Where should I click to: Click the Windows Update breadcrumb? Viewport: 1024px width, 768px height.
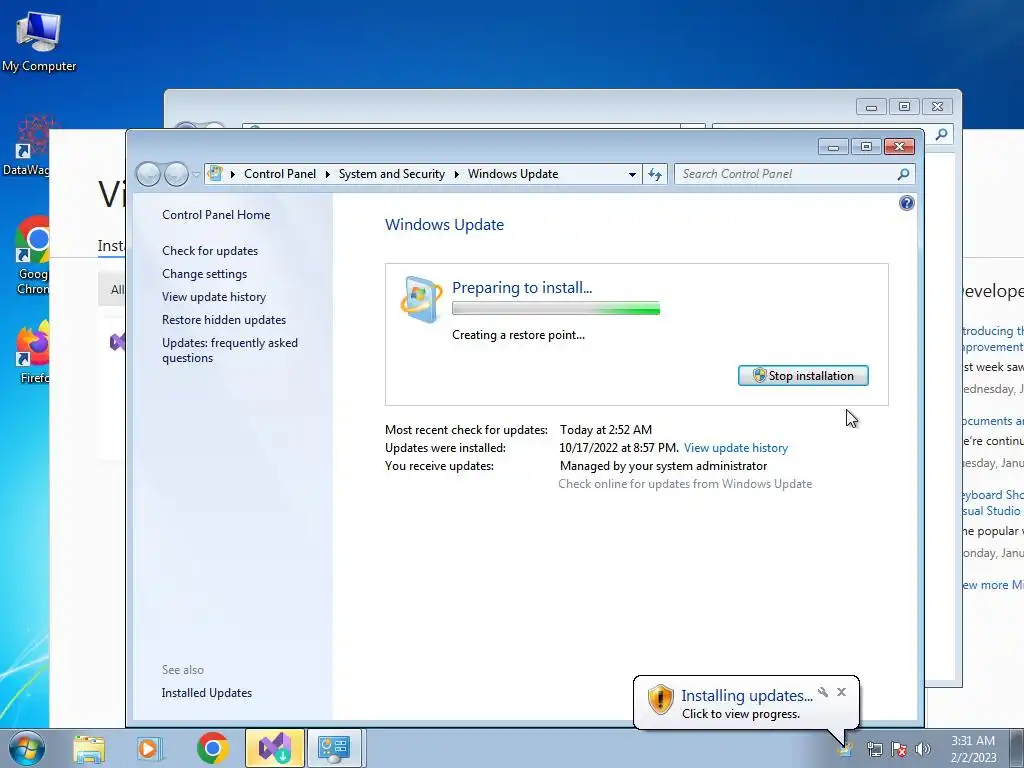pyautogui.click(x=513, y=174)
